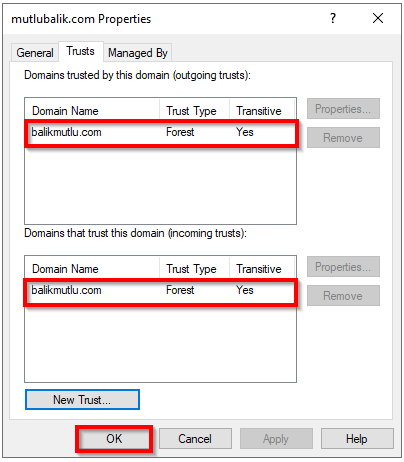Click Transitive column header in outgoing trusts
404x462 pixels.
click(262, 111)
